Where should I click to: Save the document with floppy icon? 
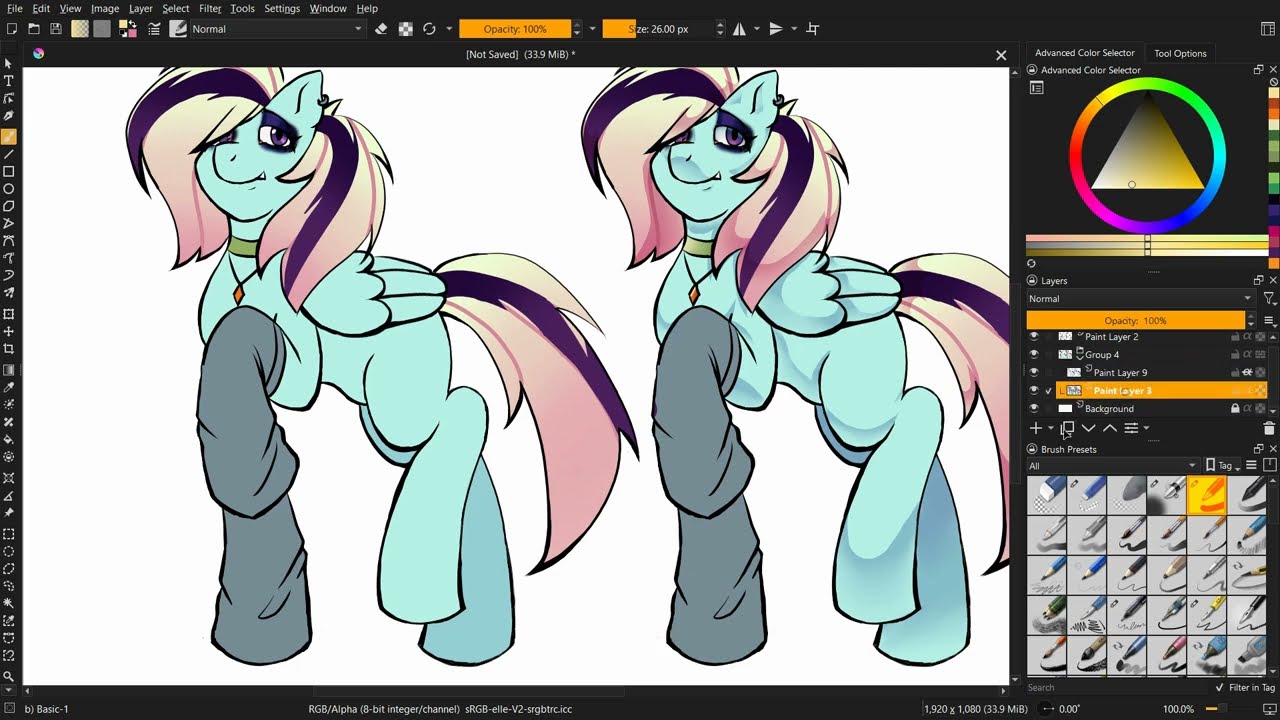coord(56,29)
